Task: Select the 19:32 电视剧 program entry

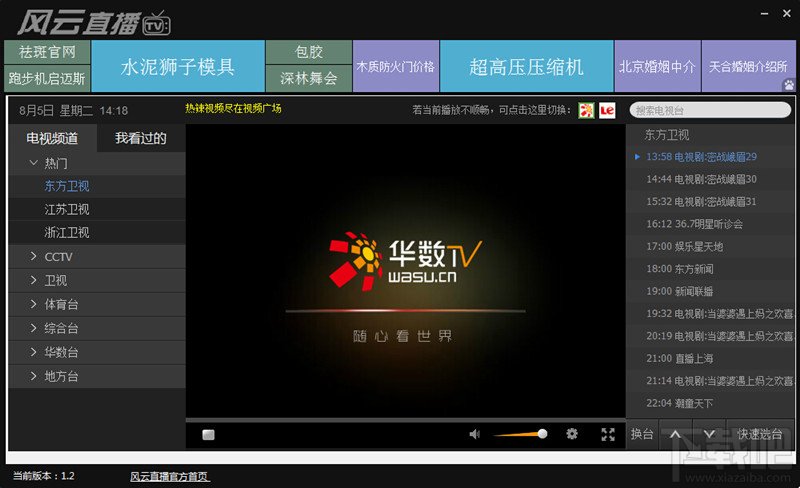Action: [710, 314]
